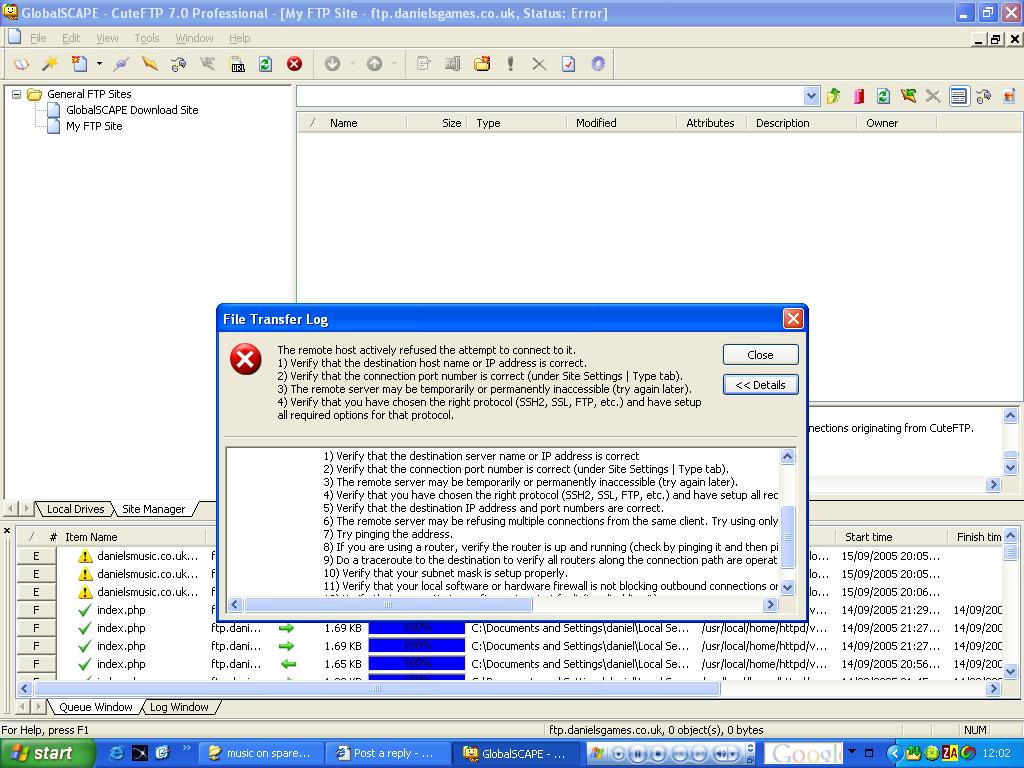Click the New Folder toolbar icon
Image resolution: width=1024 pixels, height=768 pixels.
(482, 64)
